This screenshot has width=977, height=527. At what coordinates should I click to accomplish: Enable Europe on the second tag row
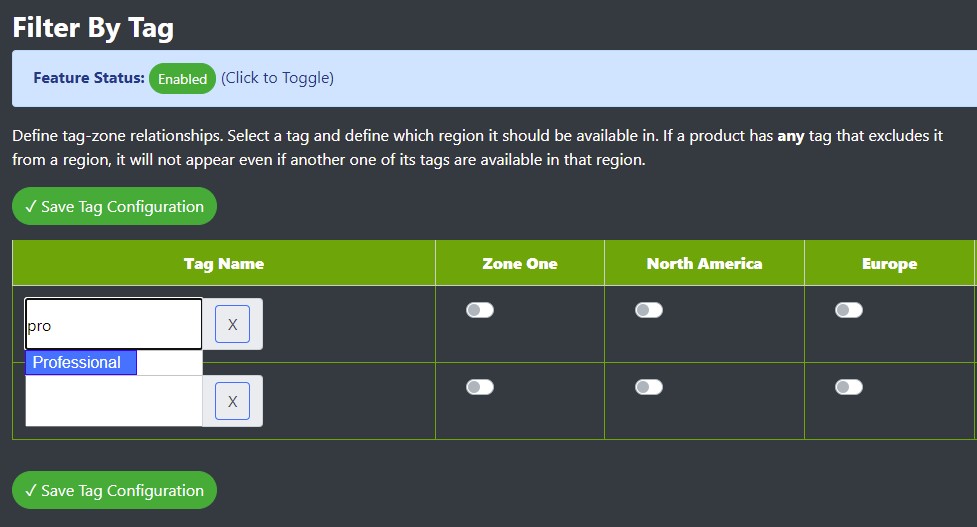coord(849,387)
